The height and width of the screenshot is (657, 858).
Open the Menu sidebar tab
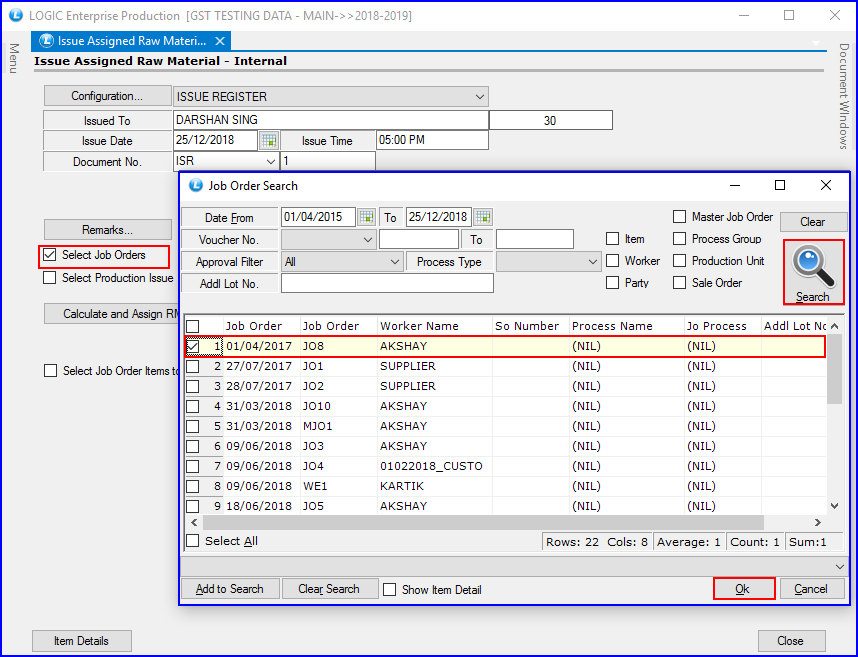[13, 58]
